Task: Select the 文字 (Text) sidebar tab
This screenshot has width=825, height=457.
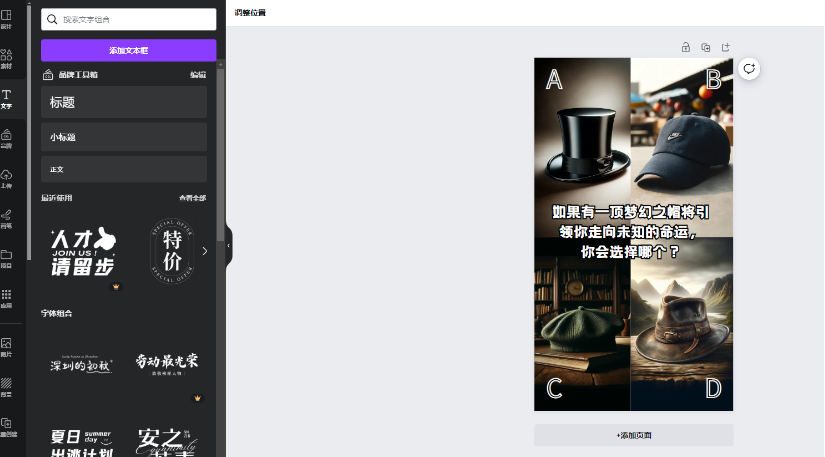Action: click(6, 99)
